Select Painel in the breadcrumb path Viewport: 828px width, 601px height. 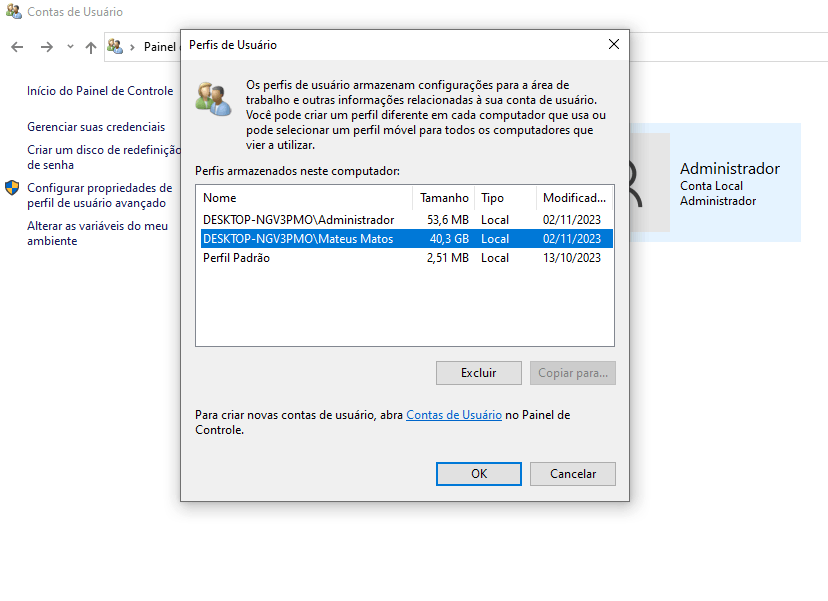click(160, 47)
